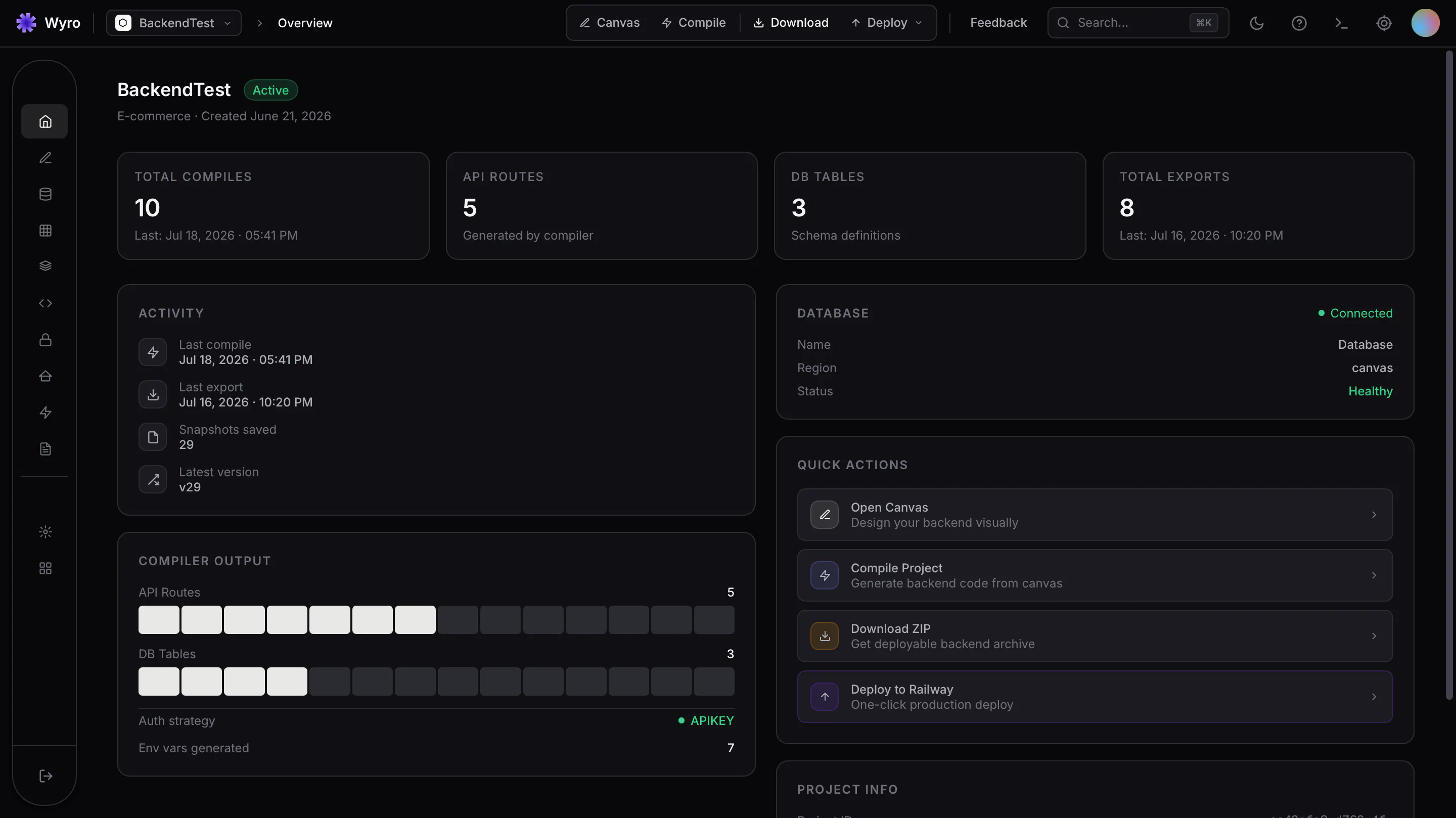Open the four-squares apps icon in sidebar
This screenshot has width=1456, height=818.
[45, 568]
